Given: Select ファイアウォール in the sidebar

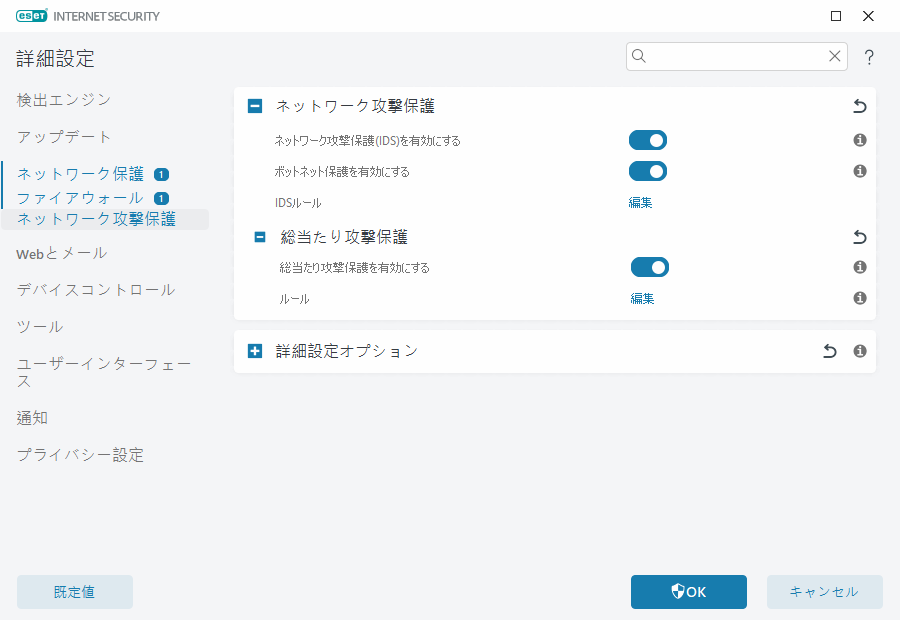Looking at the screenshot, I should (80, 198).
